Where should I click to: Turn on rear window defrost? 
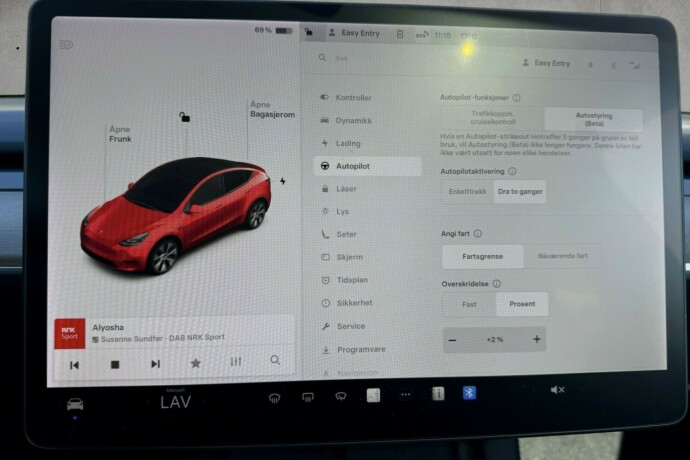308,398
